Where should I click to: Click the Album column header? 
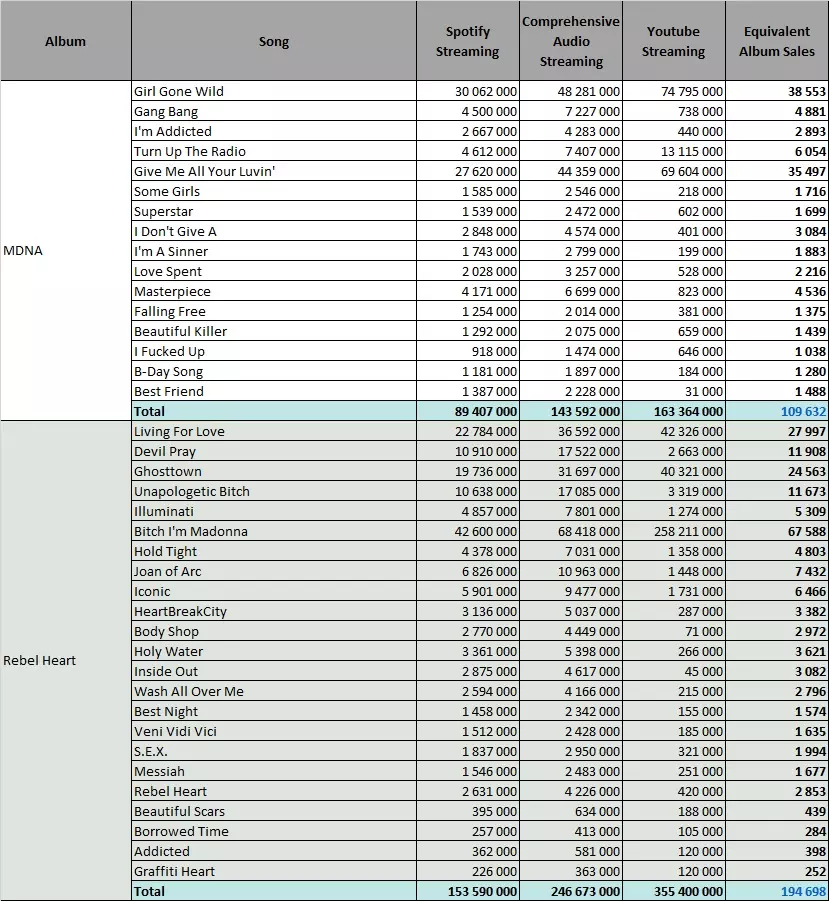coord(65,41)
